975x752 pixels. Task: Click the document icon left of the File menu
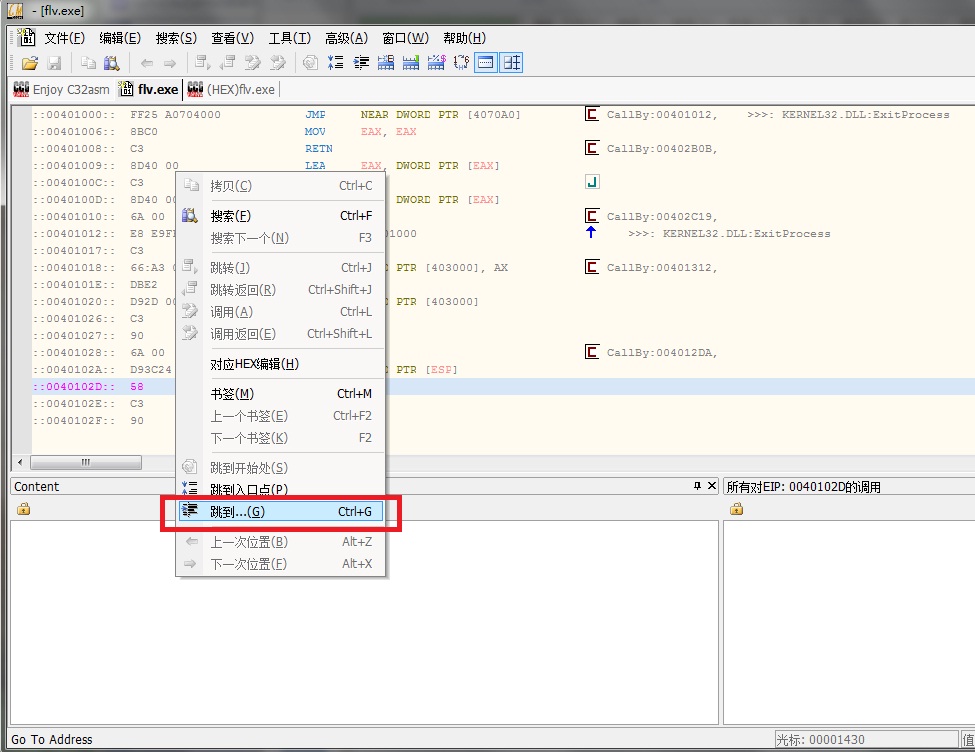[26, 37]
